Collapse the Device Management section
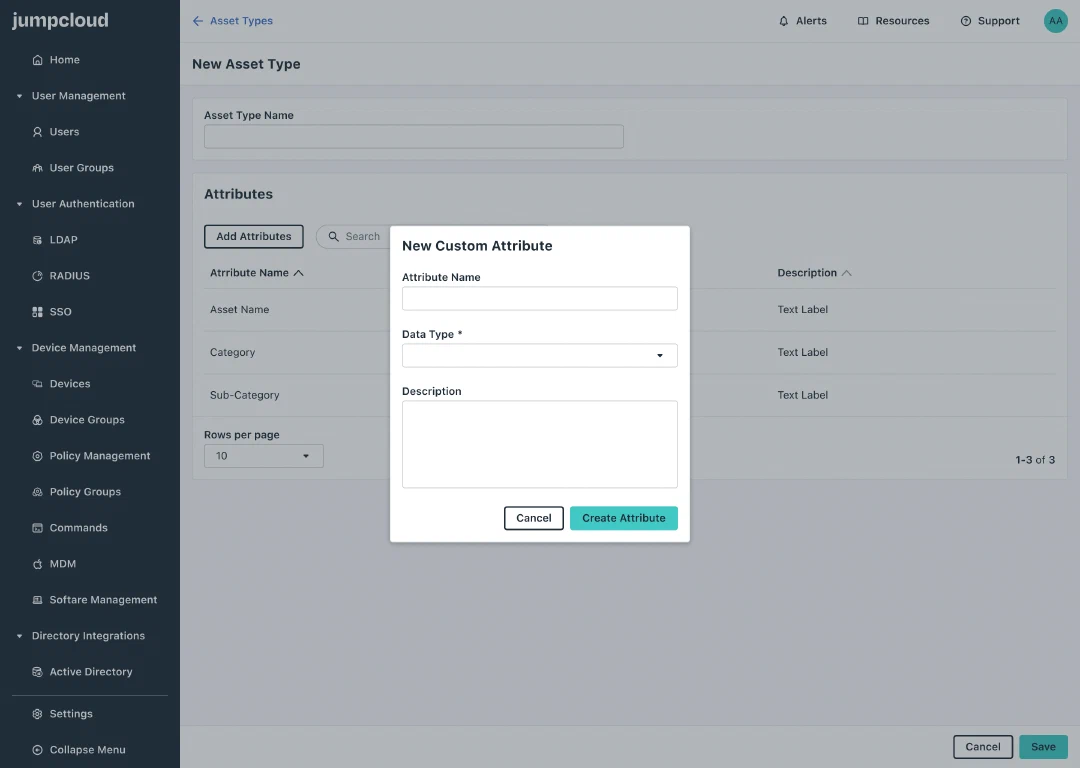Screen dimensions: 1080x768 point(19,349)
